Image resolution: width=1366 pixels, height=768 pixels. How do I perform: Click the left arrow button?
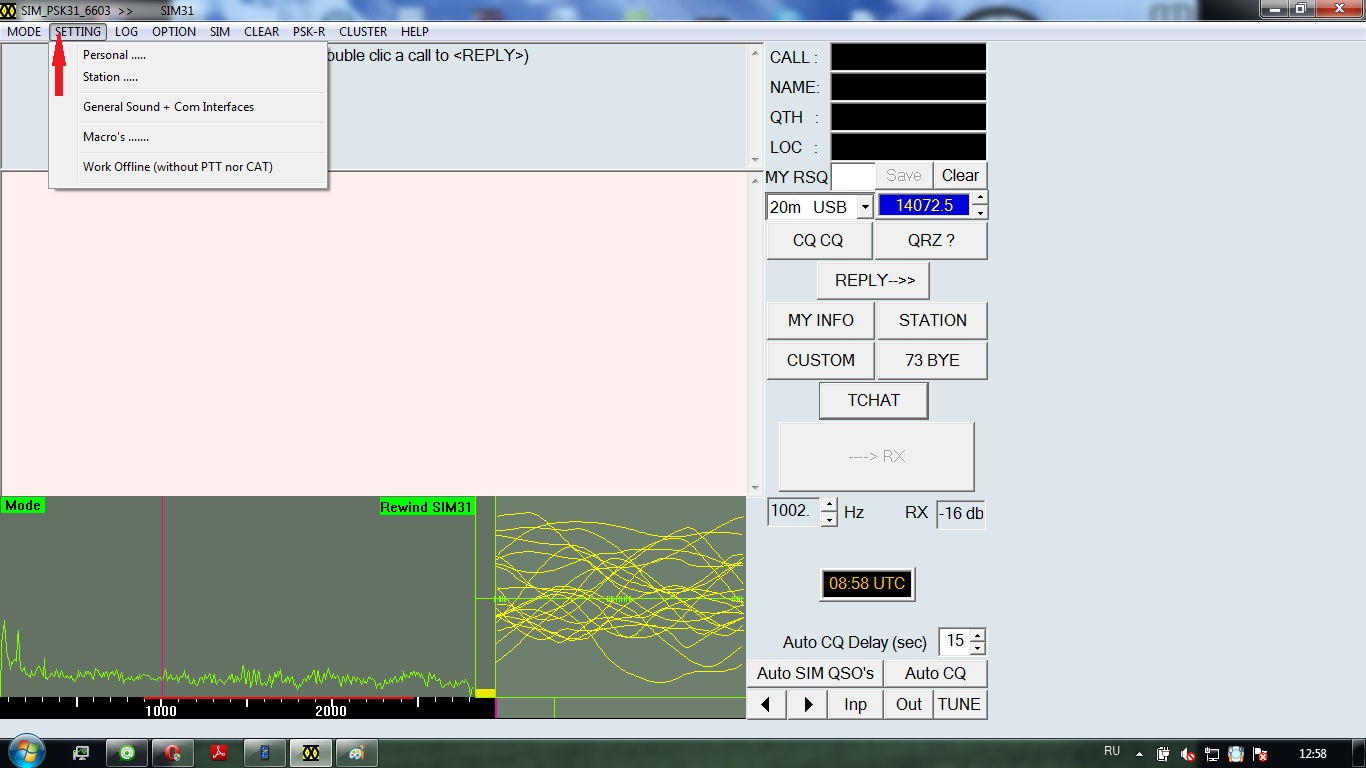point(767,704)
